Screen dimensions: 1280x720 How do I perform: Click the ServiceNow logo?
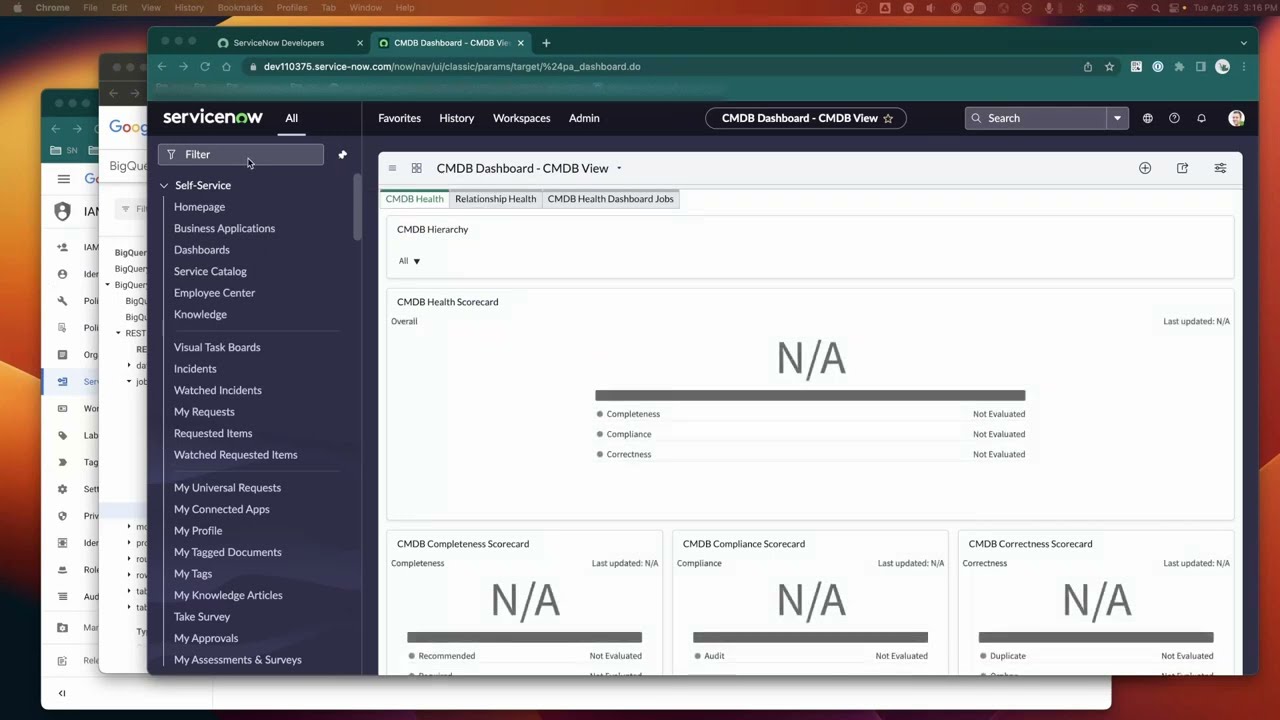213,118
